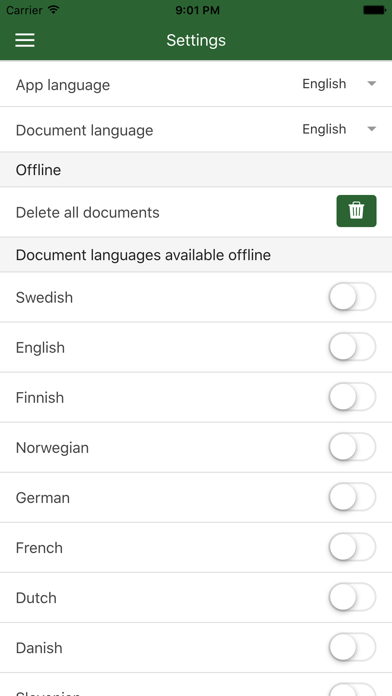This screenshot has width=392, height=696.
Task: Tap the Document language row label
Action: 84,130
